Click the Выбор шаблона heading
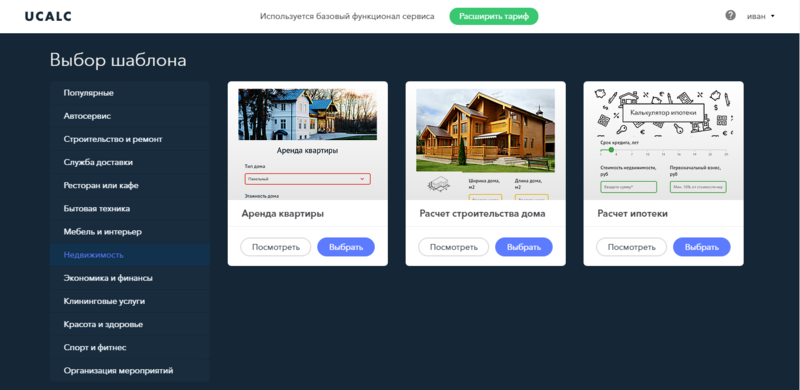Screen dimensions: 800x390 tap(118, 60)
